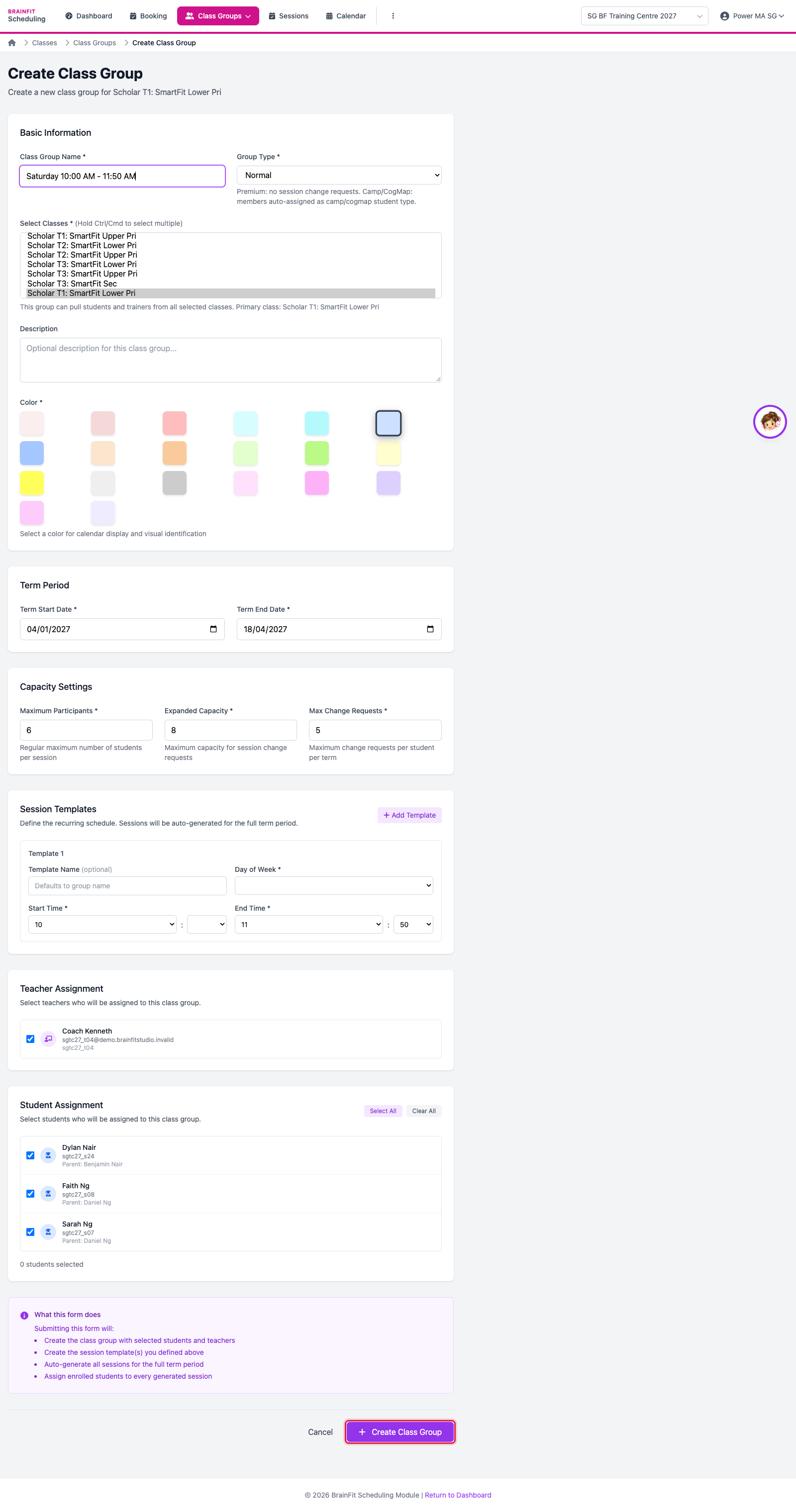Expand the SG BF Training Centre 2027 selector
796x1512 pixels.
click(x=644, y=16)
